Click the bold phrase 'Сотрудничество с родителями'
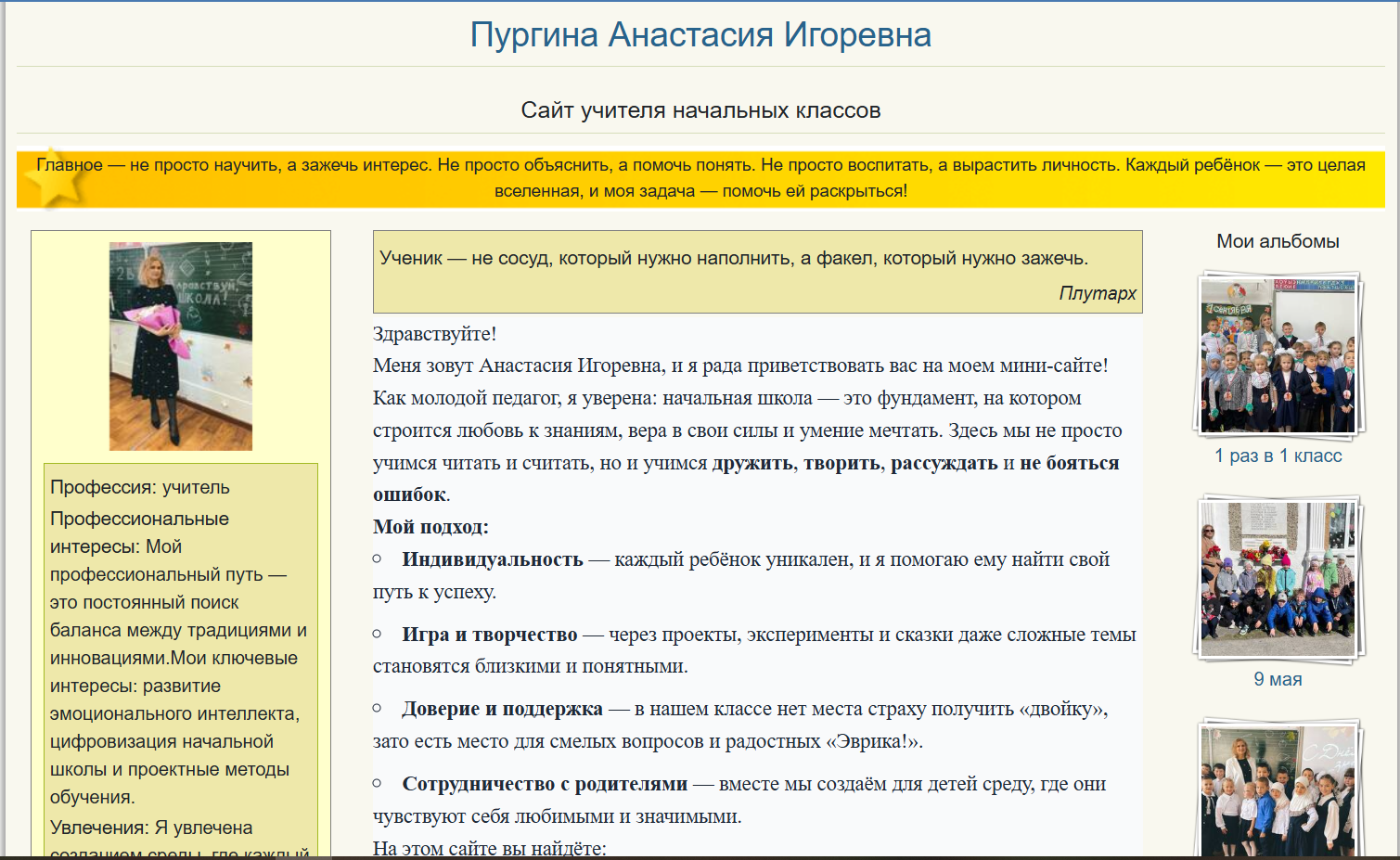The image size is (1400, 860). point(545,784)
